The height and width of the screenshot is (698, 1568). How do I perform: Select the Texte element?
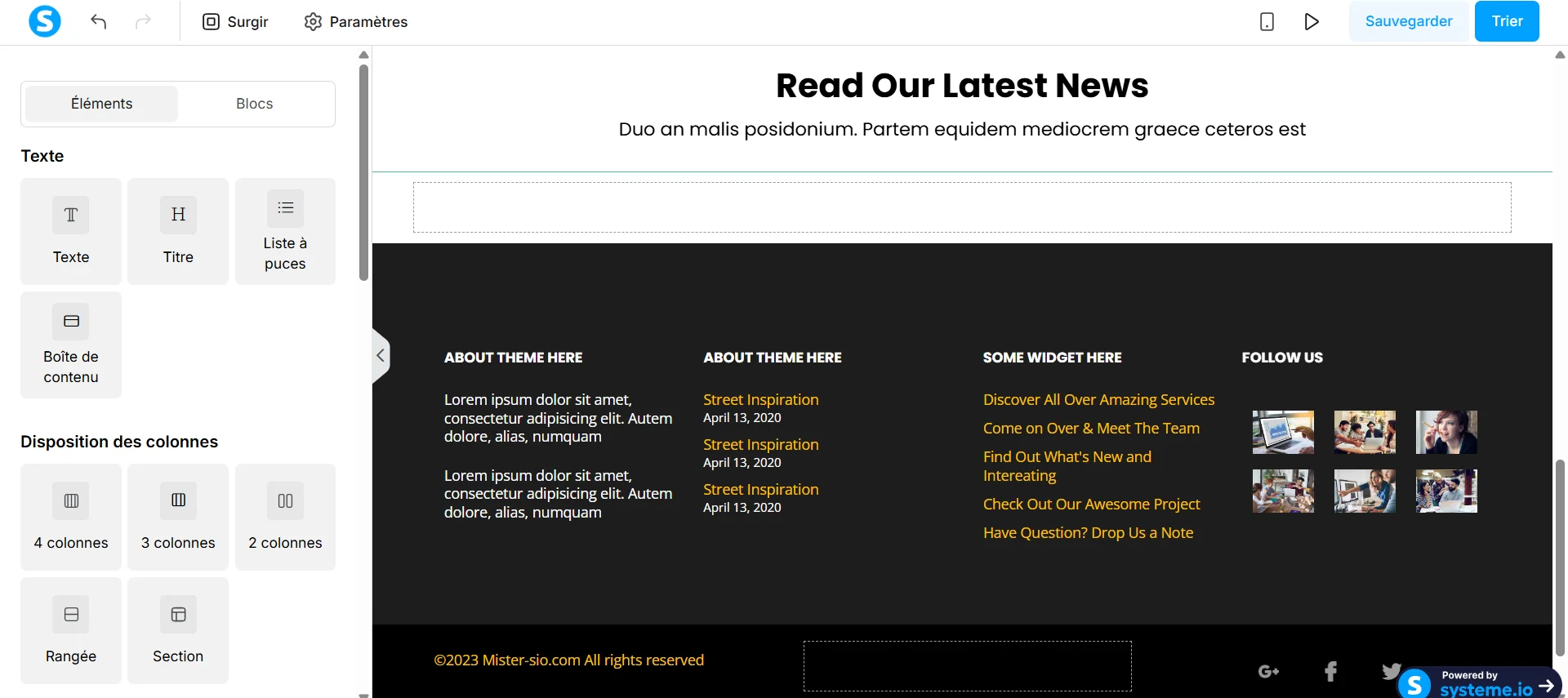click(x=71, y=231)
